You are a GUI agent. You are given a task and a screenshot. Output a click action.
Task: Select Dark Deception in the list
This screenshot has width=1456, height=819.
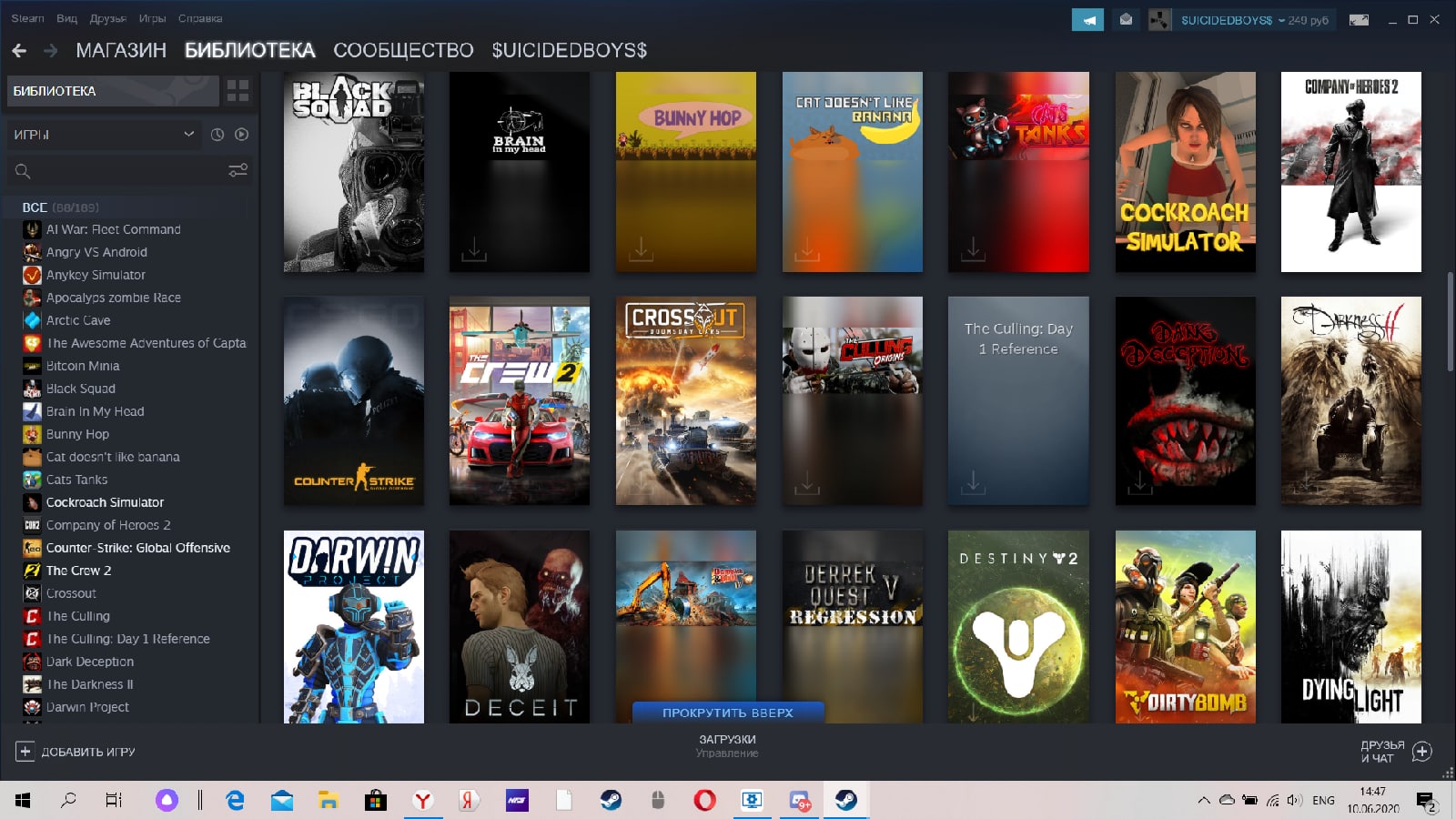90,662
